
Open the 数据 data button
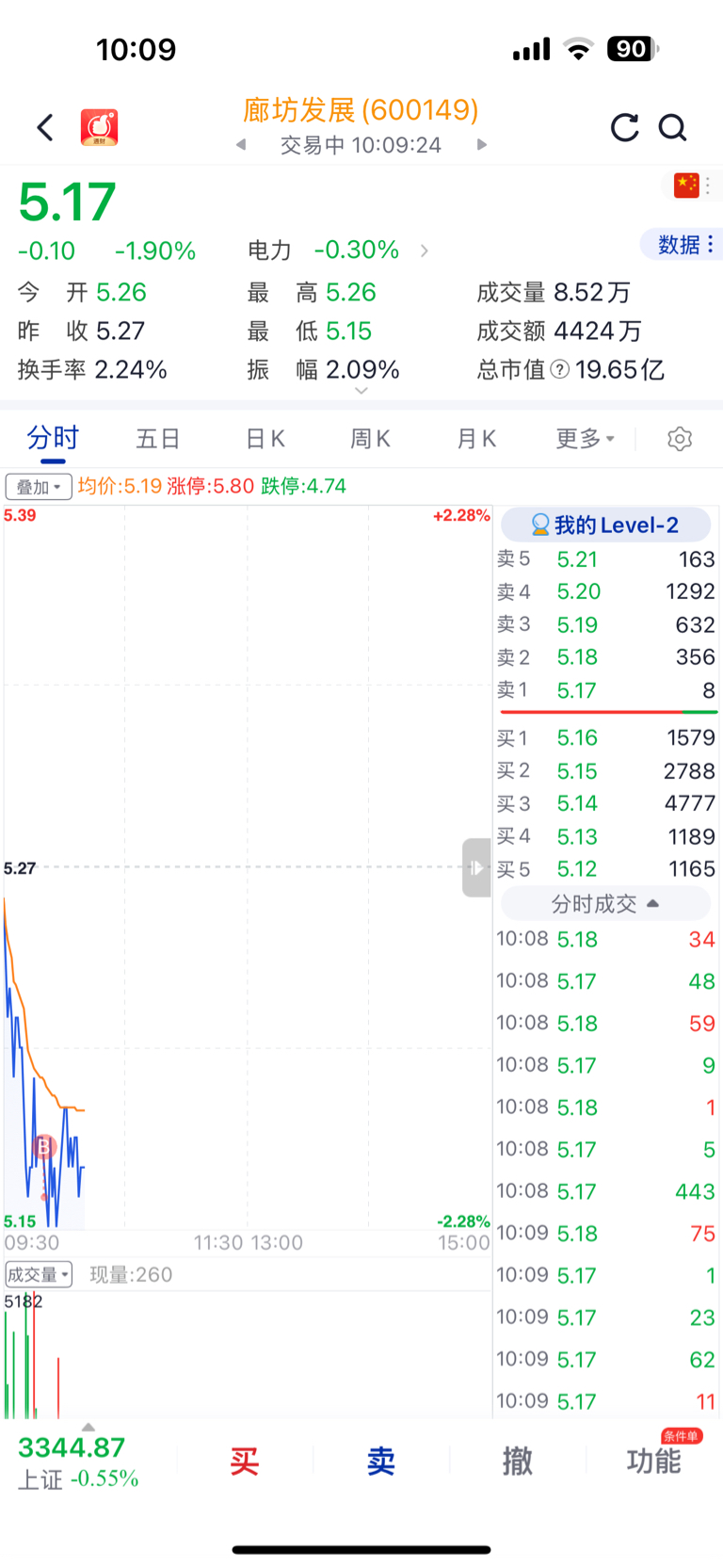[x=682, y=245]
